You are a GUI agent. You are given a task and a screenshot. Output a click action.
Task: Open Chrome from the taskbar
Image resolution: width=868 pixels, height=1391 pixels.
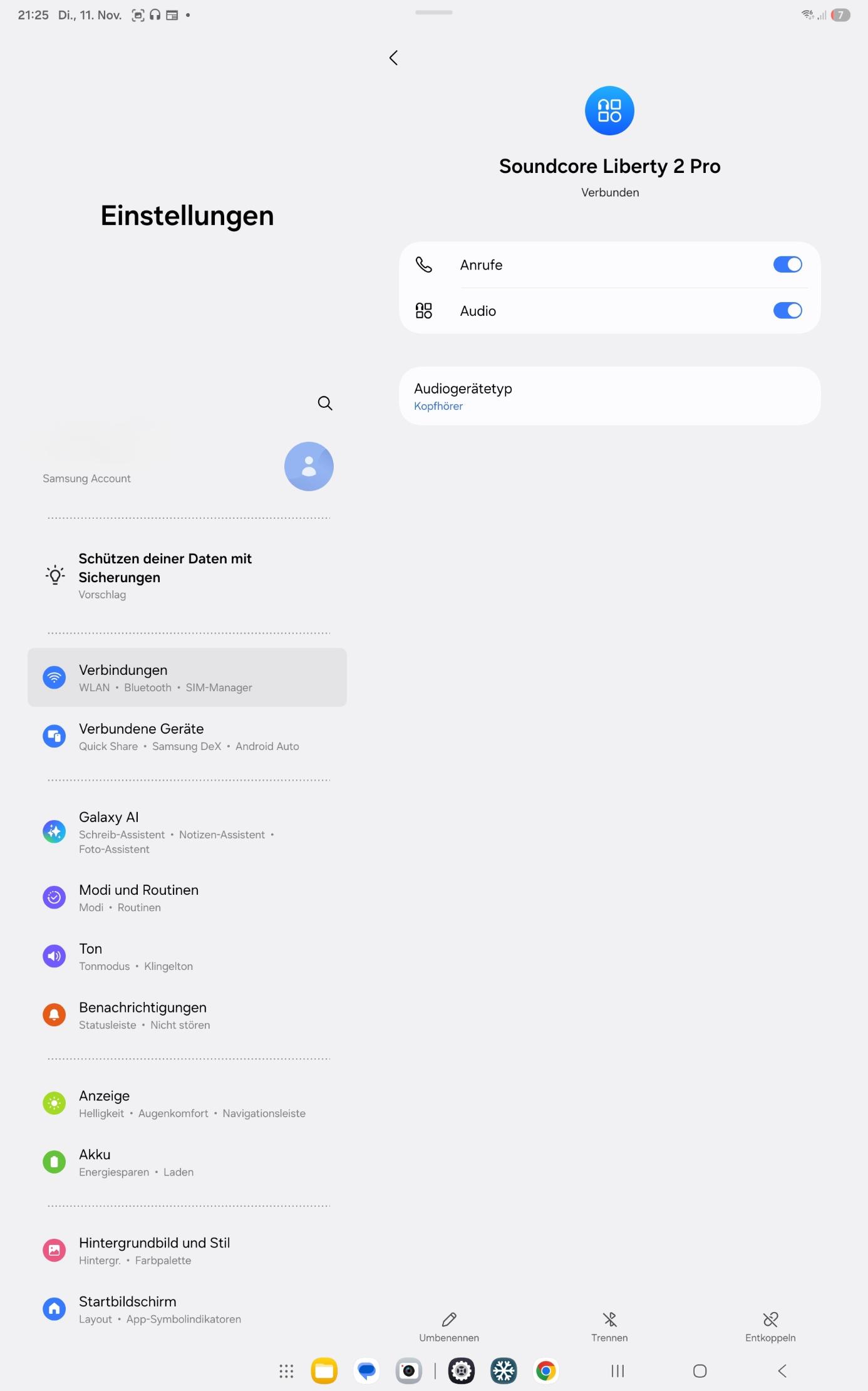(545, 1371)
